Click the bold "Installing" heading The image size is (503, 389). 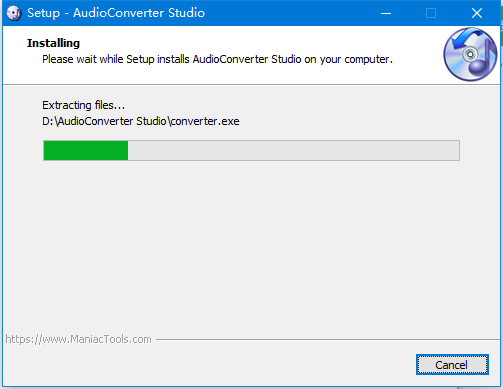(x=53, y=43)
